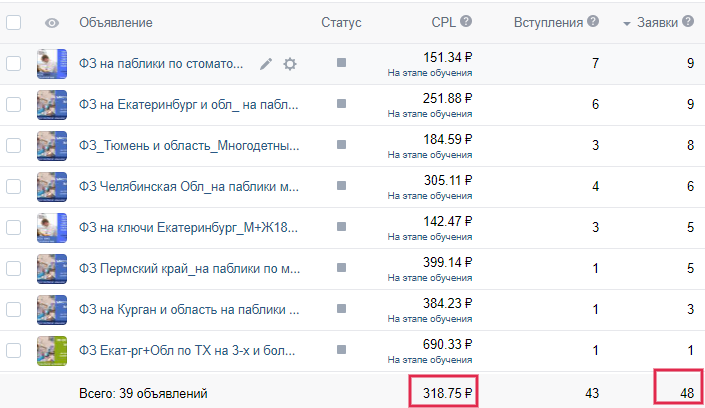Select the CPL value 305.11 ₽
The width and height of the screenshot is (705, 408).
(x=448, y=180)
